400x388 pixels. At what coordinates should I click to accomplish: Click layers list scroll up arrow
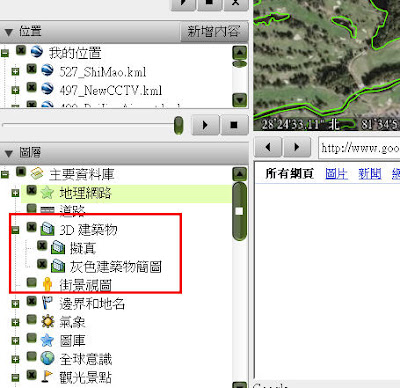[x=240, y=174]
